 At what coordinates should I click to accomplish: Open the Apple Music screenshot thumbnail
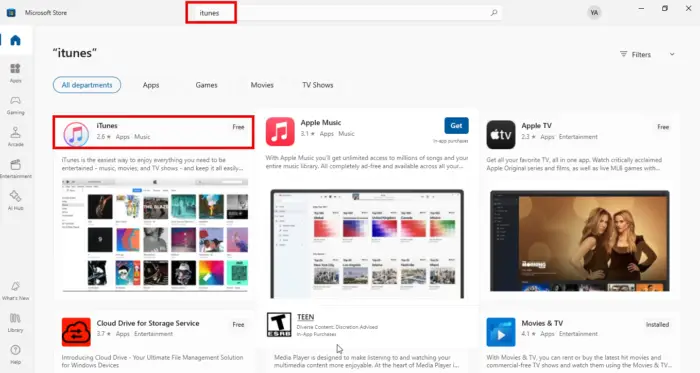pyautogui.click(x=367, y=244)
